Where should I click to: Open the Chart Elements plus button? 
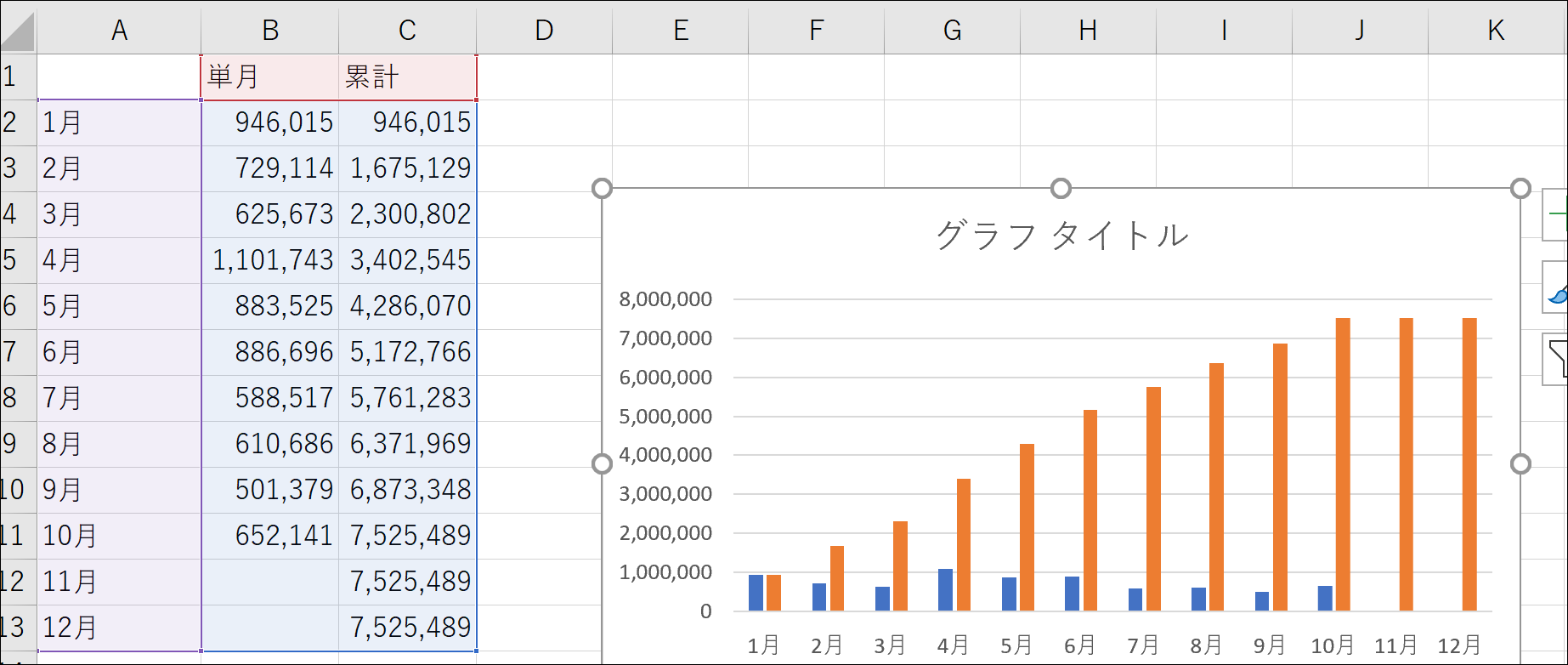(1555, 214)
